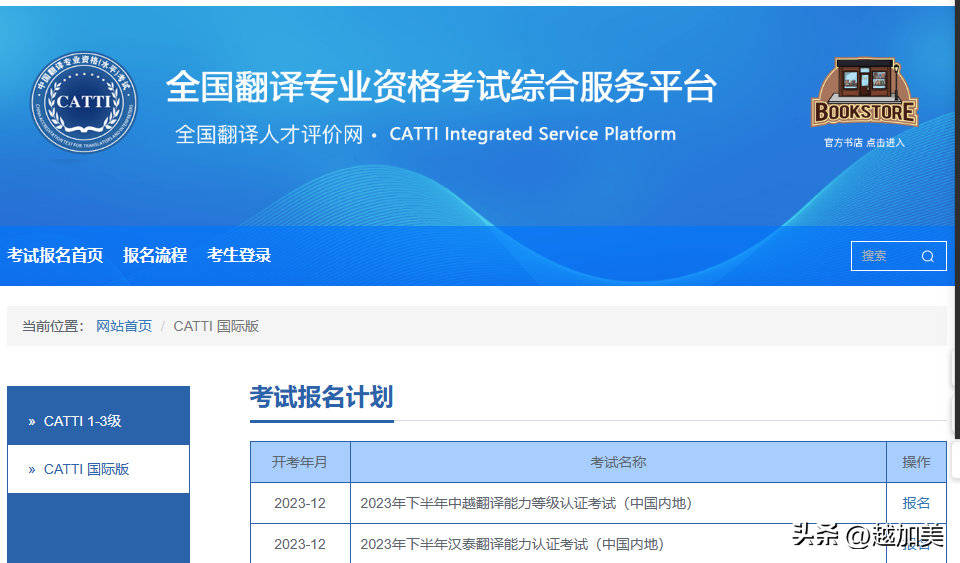
Task: Follow the 网站首页 breadcrumb link
Action: (x=124, y=326)
